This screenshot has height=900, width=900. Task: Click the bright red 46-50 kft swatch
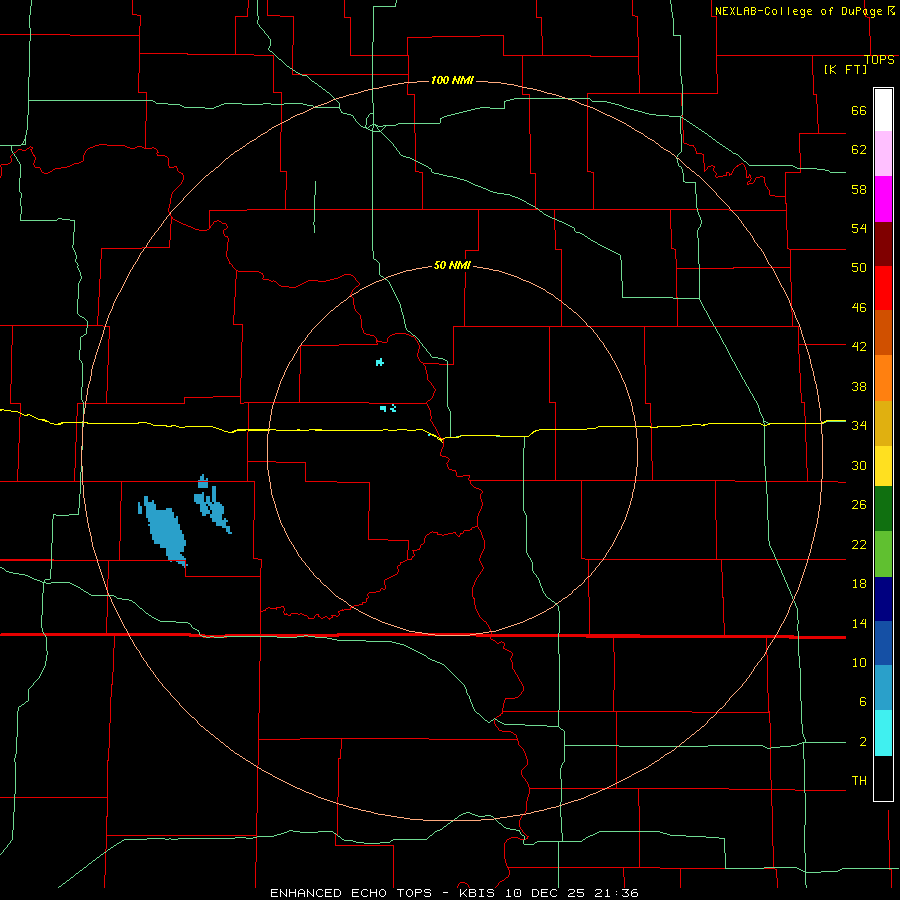click(x=883, y=288)
